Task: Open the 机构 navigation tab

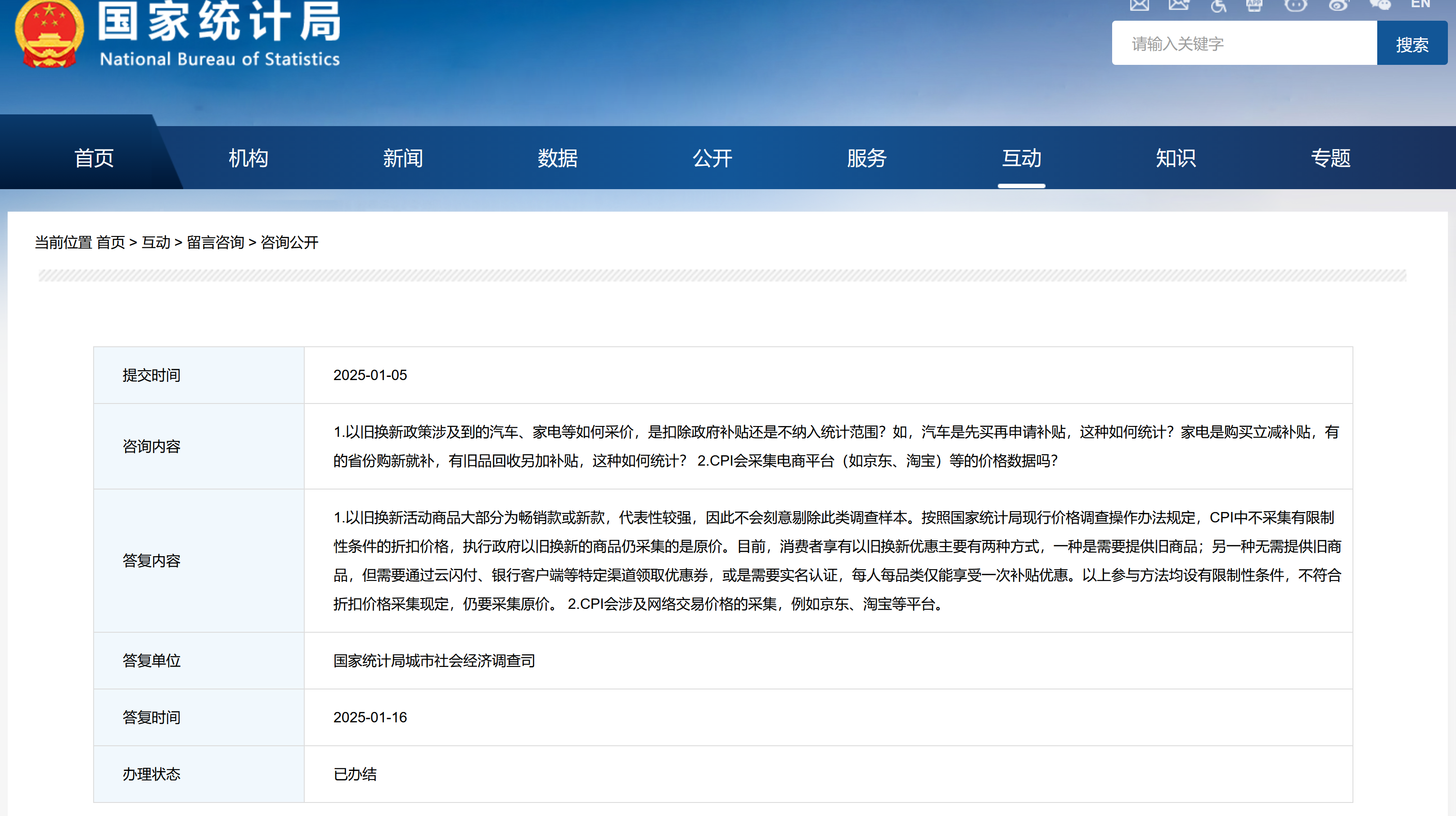Action: click(248, 158)
